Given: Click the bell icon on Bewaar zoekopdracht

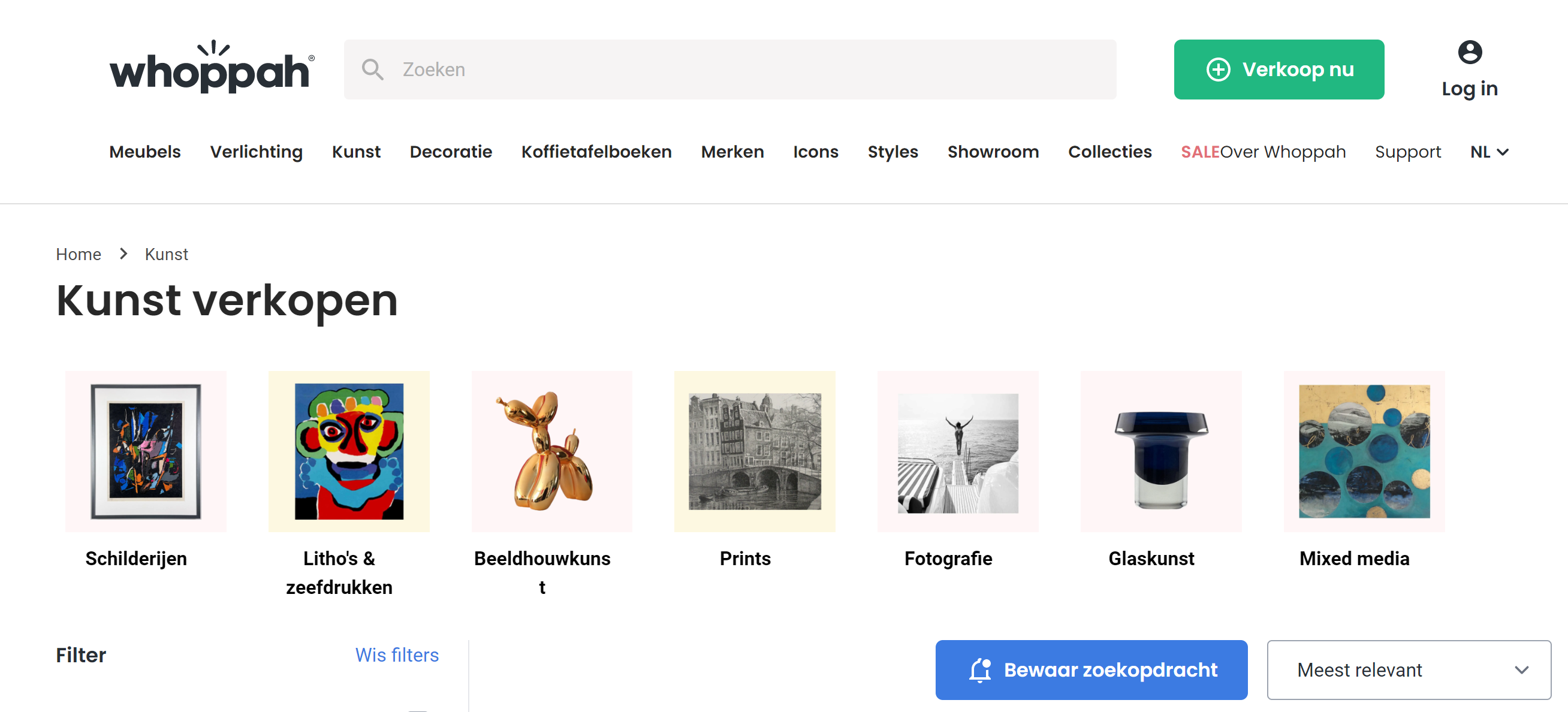Looking at the screenshot, I should pyautogui.click(x=980, y=670).
